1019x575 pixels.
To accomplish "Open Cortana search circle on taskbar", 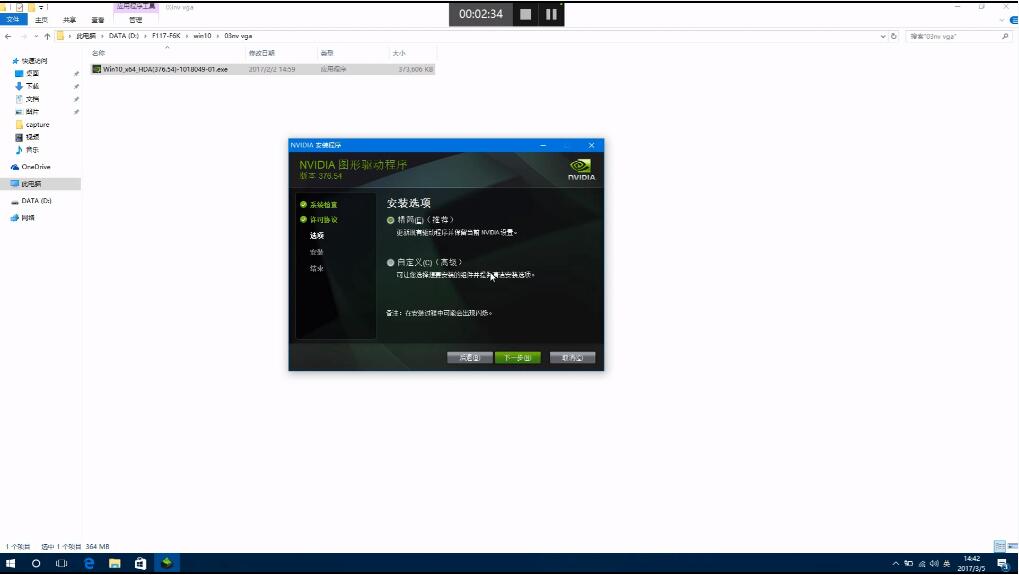I will 36,563.
